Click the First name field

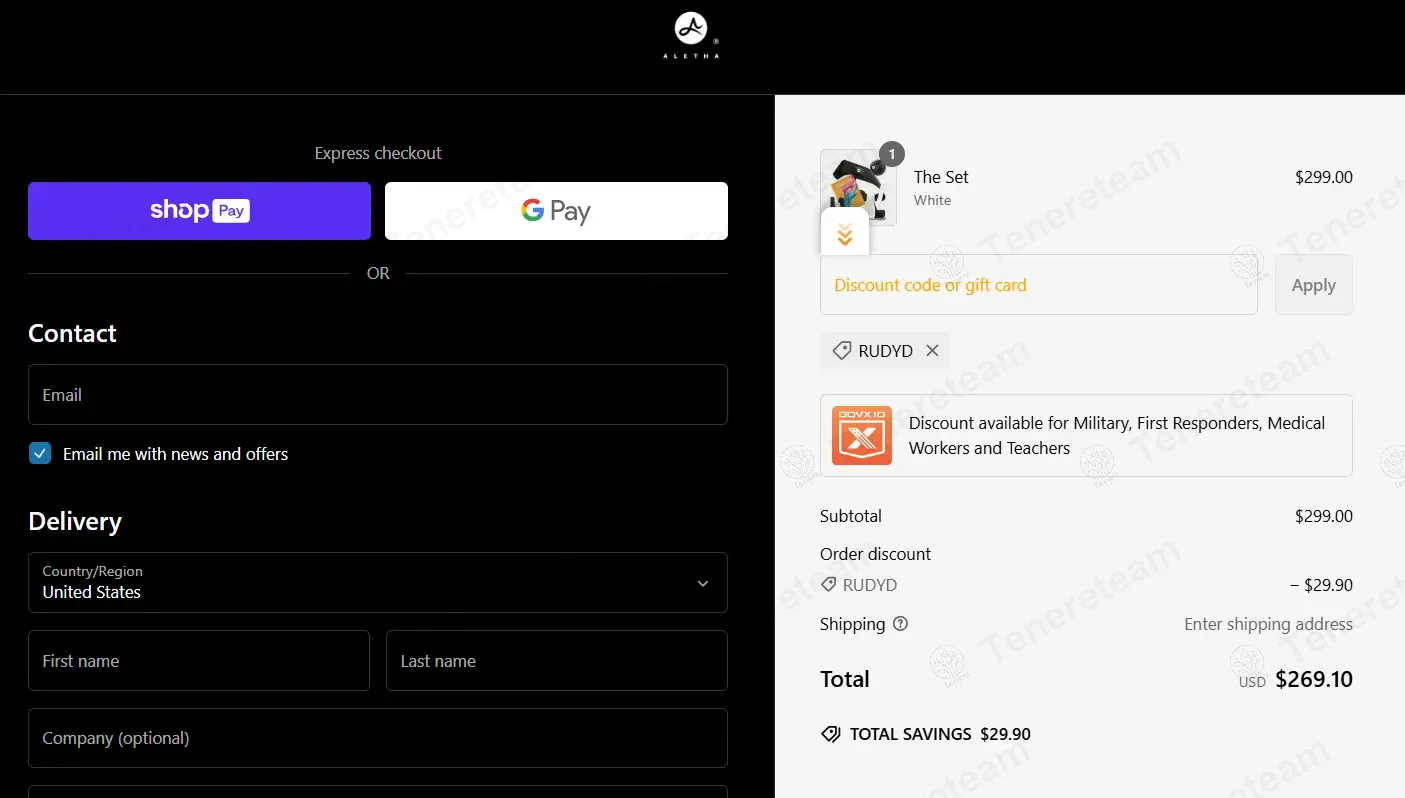pos(199,661)
